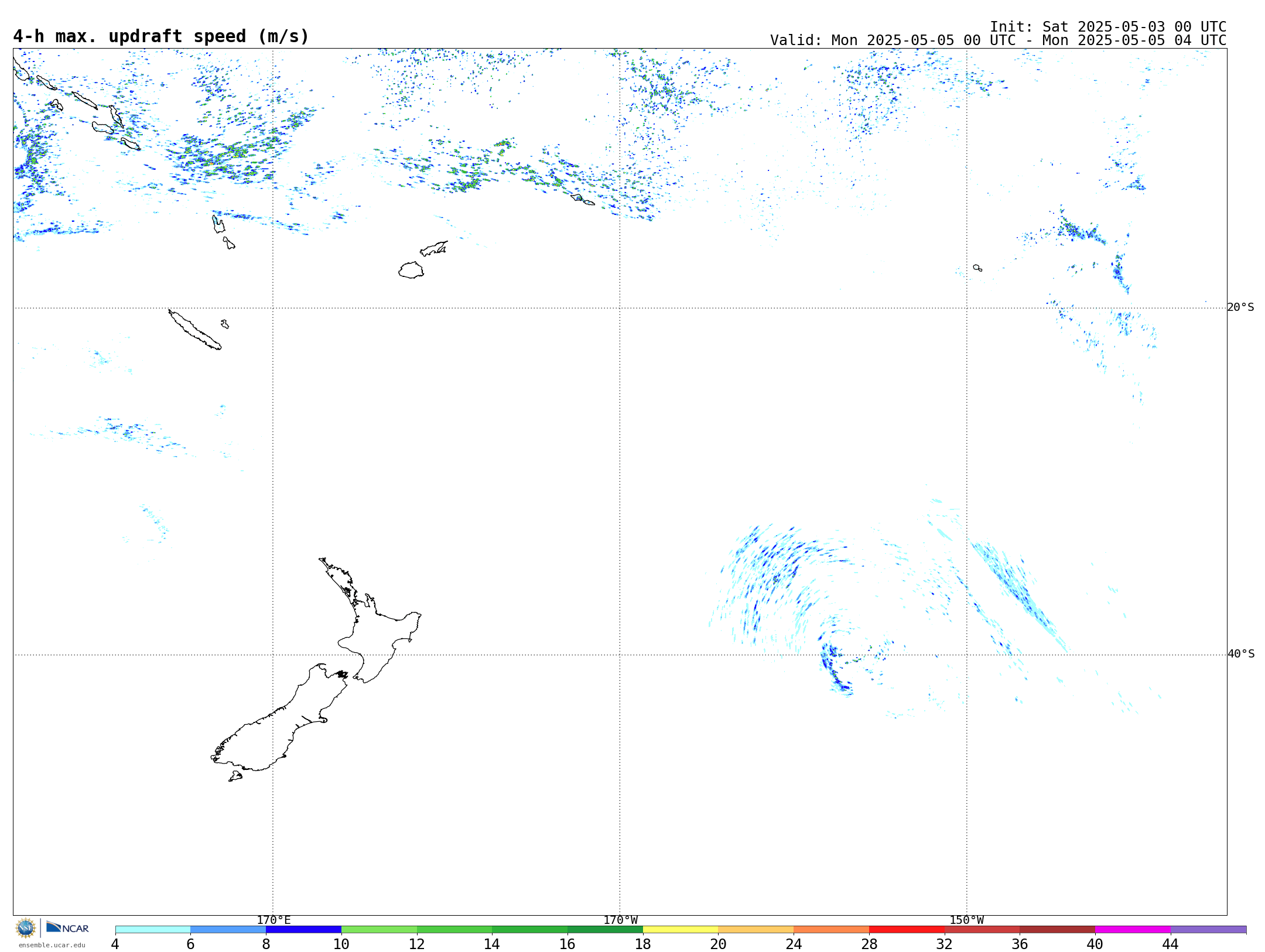Click the NCAR logo
Viewport: 1265px width, 952px height.
click(67, 927)
